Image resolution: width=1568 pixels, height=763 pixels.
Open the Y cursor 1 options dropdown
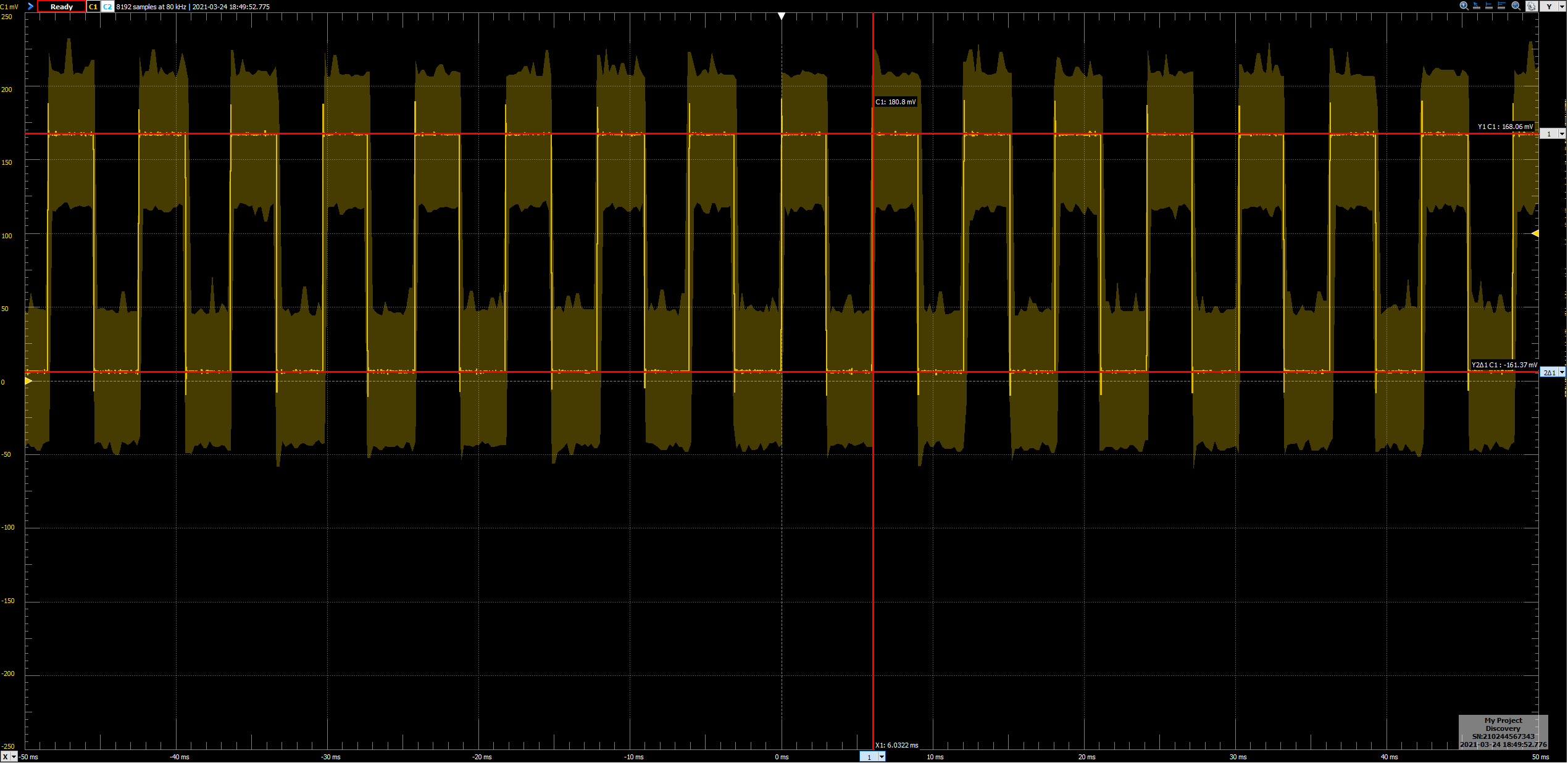point(1562,134)
